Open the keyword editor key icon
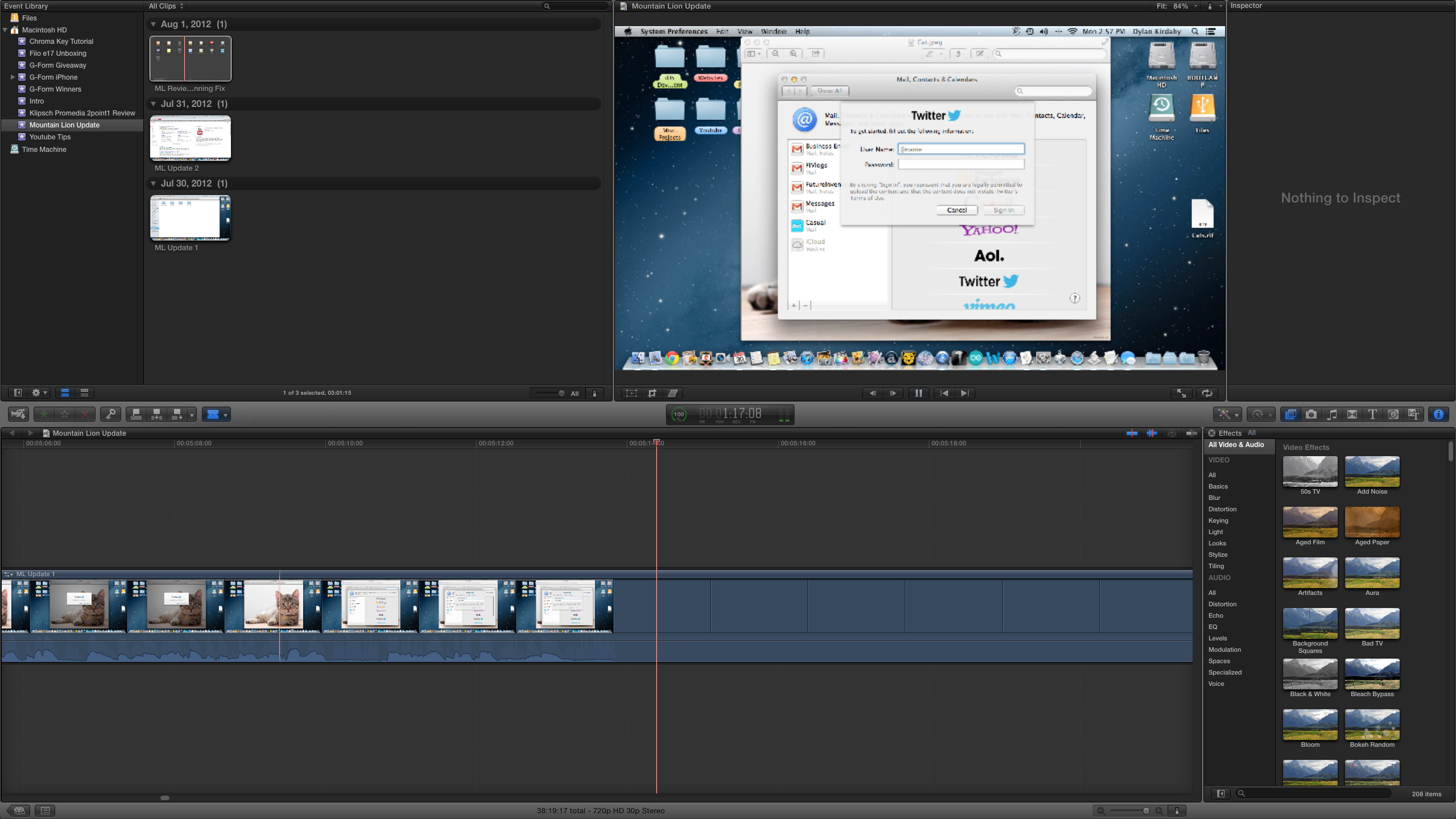This screenshot has height=819, width=1456. (x=110, y=415)
